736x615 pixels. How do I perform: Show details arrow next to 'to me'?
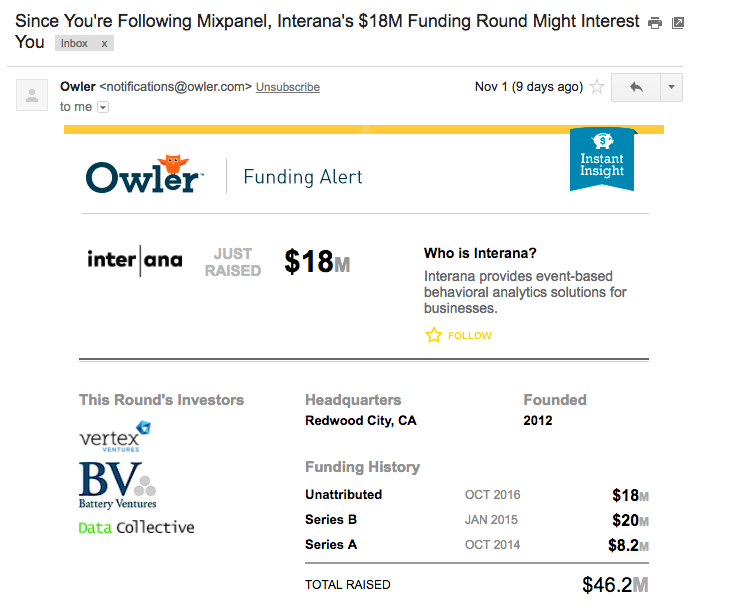pos(103,108)
